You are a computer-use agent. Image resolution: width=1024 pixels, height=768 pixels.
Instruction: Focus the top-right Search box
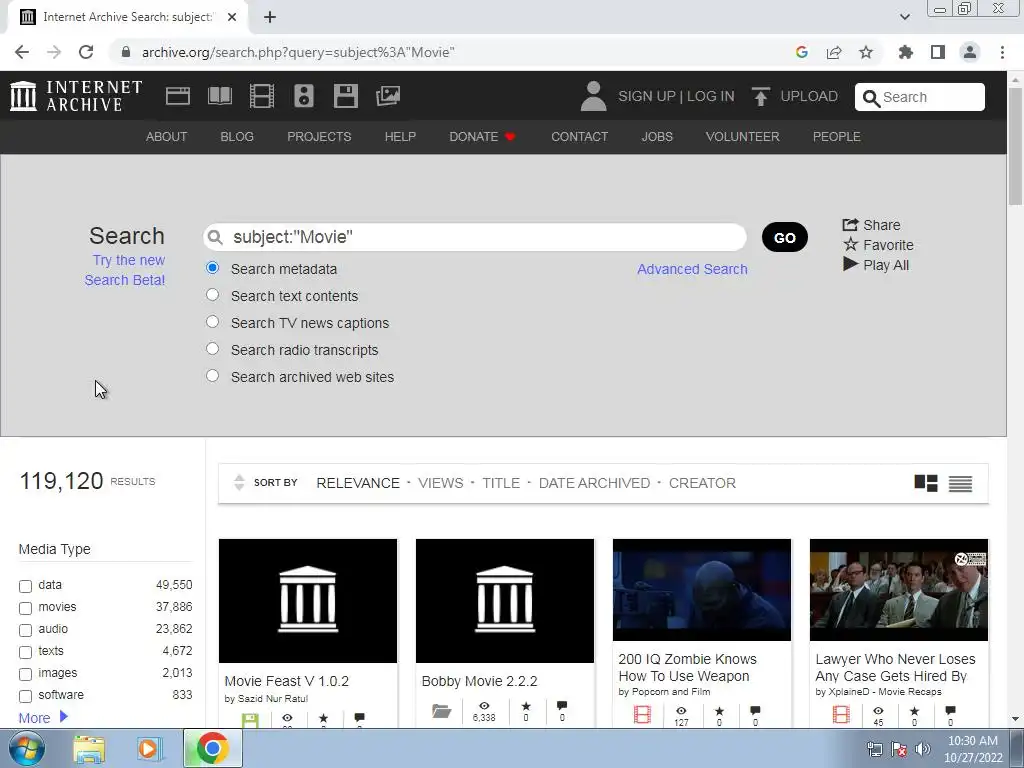(920, 97)
